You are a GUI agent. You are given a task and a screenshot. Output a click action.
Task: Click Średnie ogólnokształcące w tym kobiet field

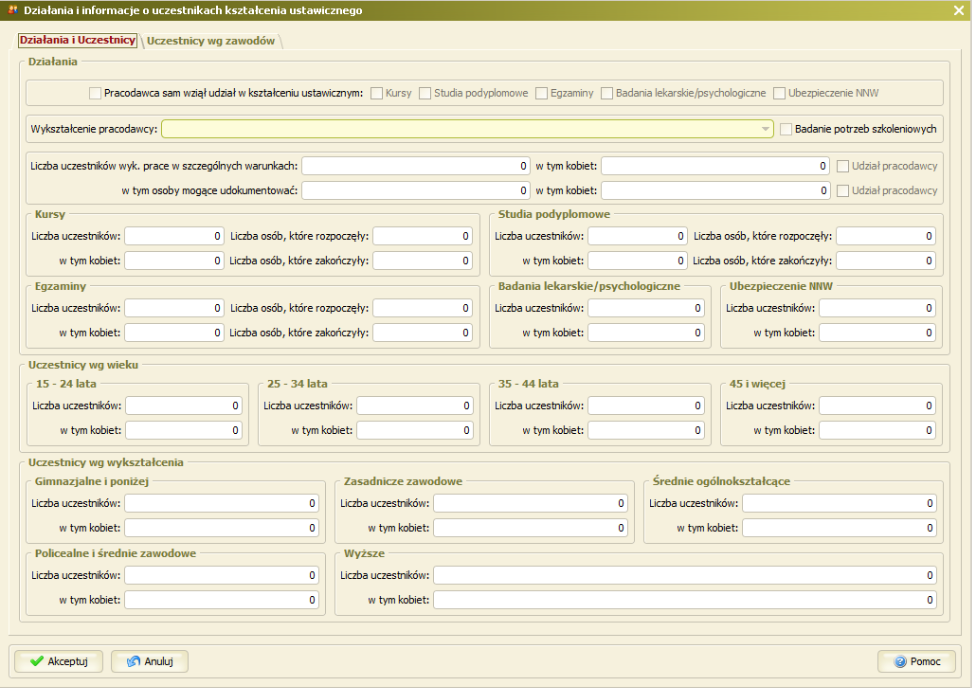[839, 528]
